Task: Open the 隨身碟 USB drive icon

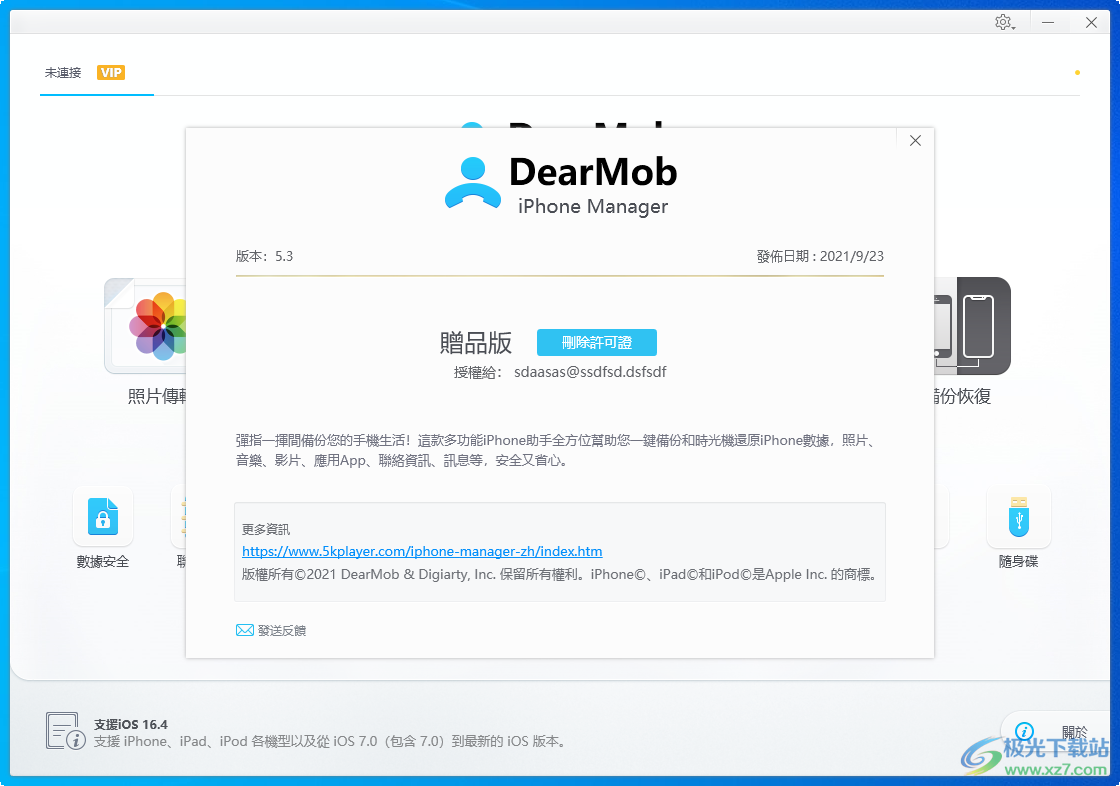Action: [x=1019, y=517]
